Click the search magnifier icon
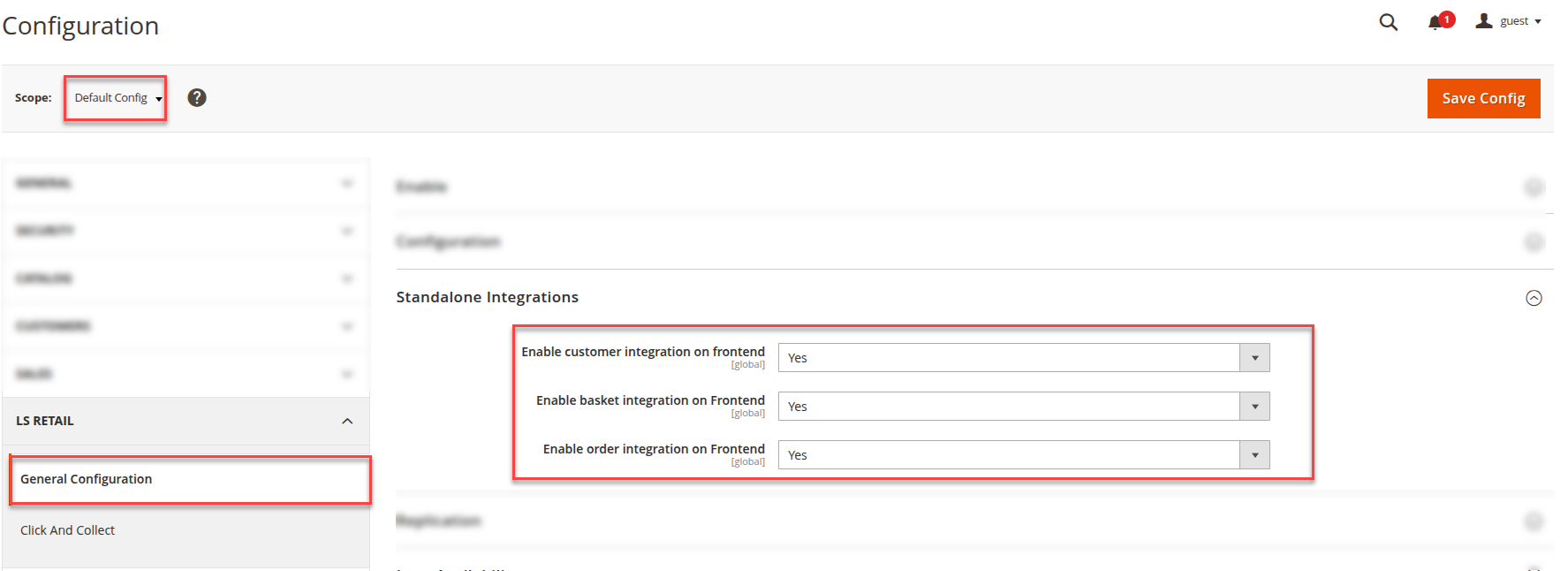1568x571 pixels. point(1388,22)
